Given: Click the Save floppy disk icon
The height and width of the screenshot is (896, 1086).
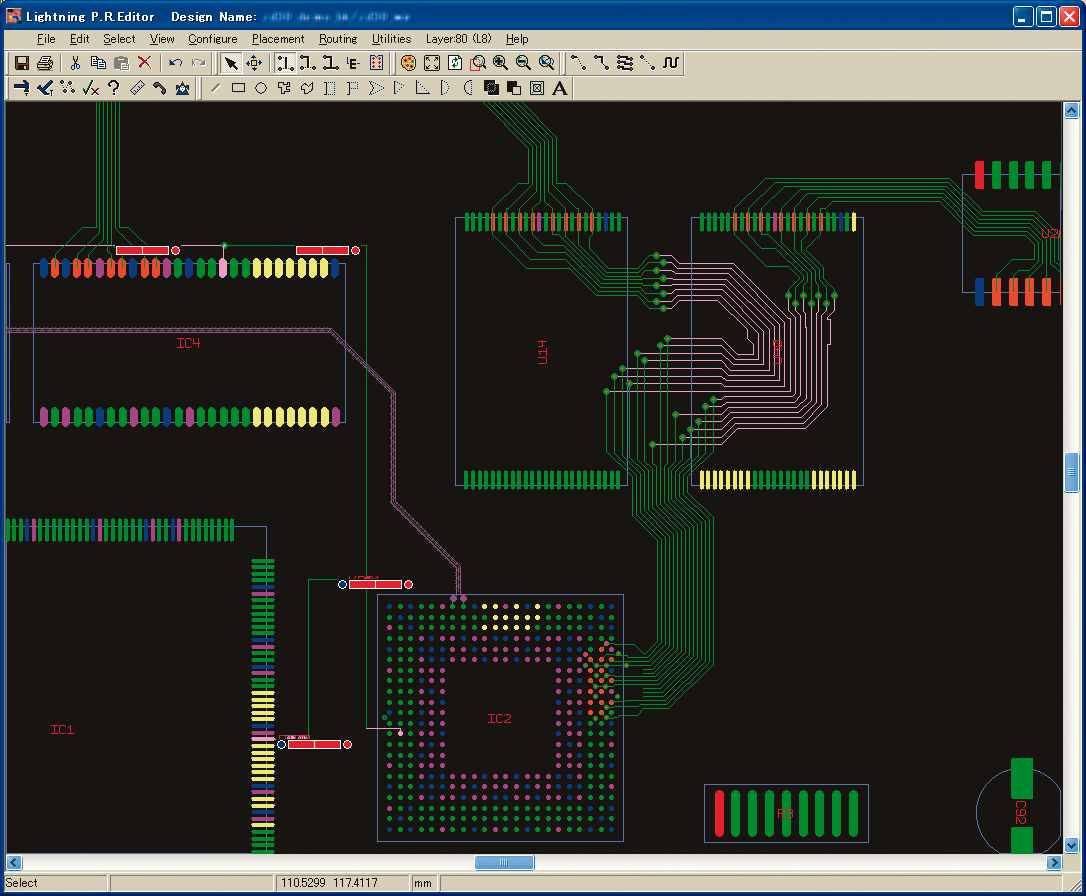Looking at the screenshot, I should click(x=21, y=63).
